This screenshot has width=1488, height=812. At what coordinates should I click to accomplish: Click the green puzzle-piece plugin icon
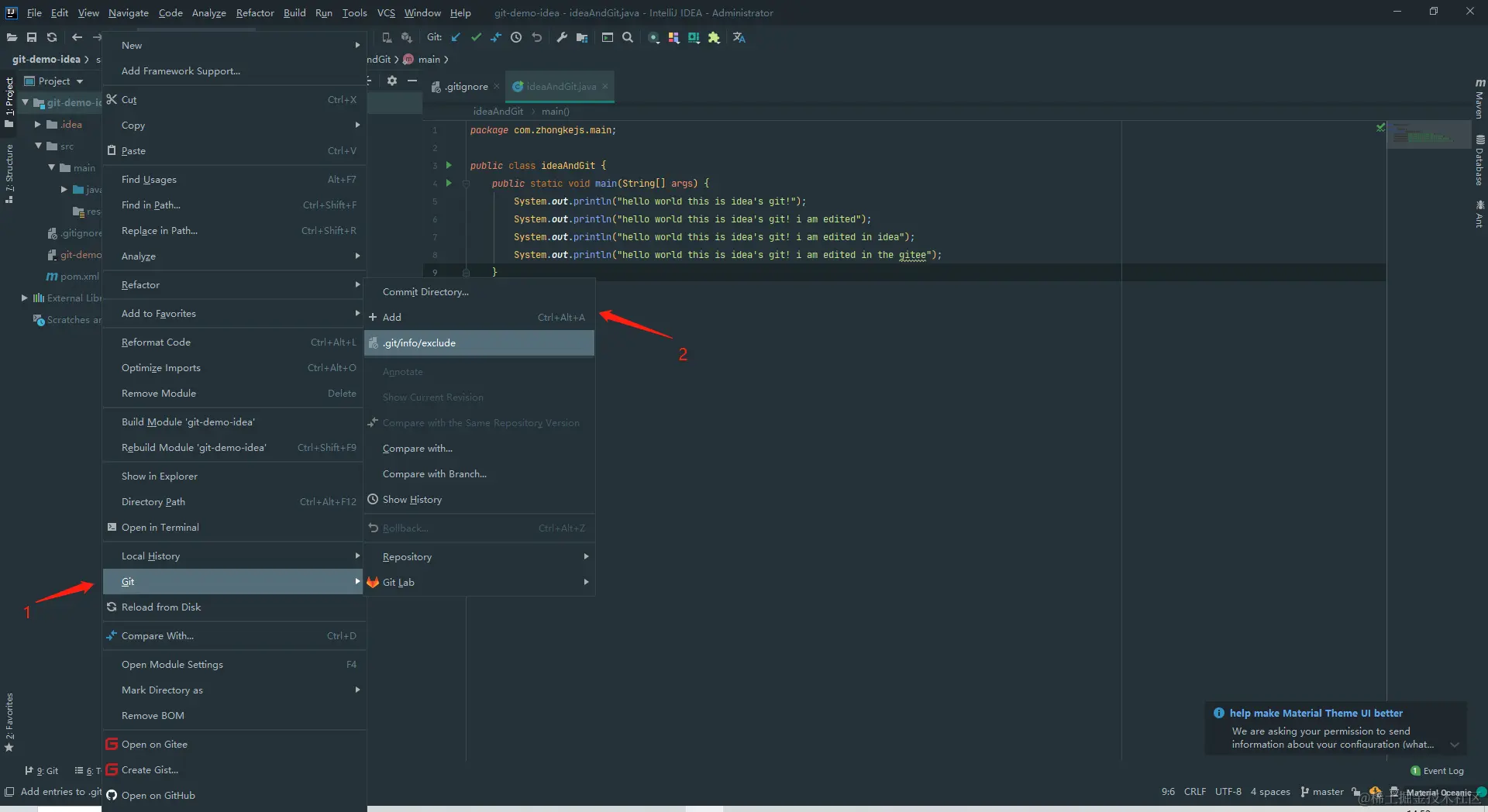coord(714,37)
